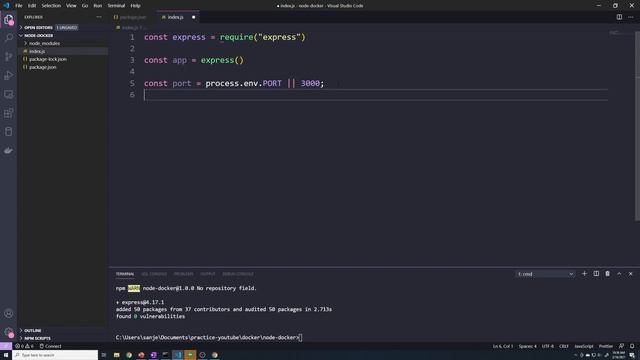Split the terminal pane
This screenshot has width=640, height=360.
pyautogui.click(x=596, y=273)
